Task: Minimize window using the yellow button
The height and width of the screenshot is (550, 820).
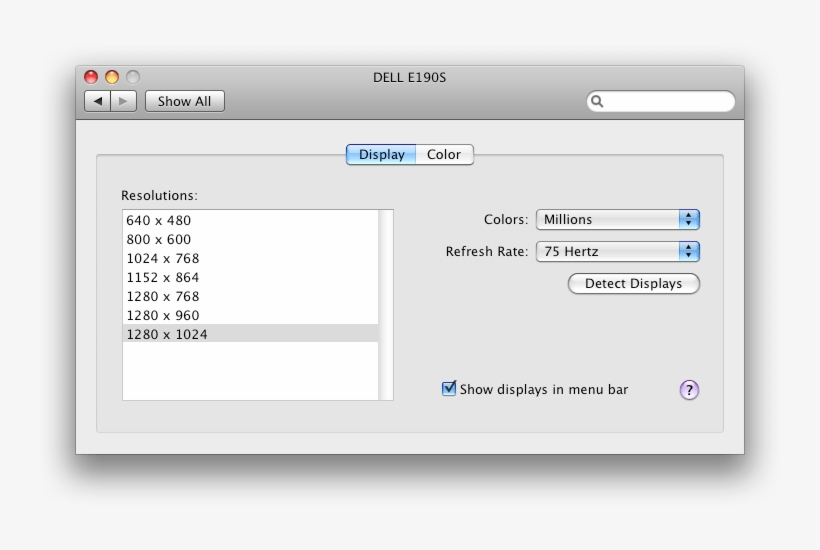Action: [x=112, y=77]
